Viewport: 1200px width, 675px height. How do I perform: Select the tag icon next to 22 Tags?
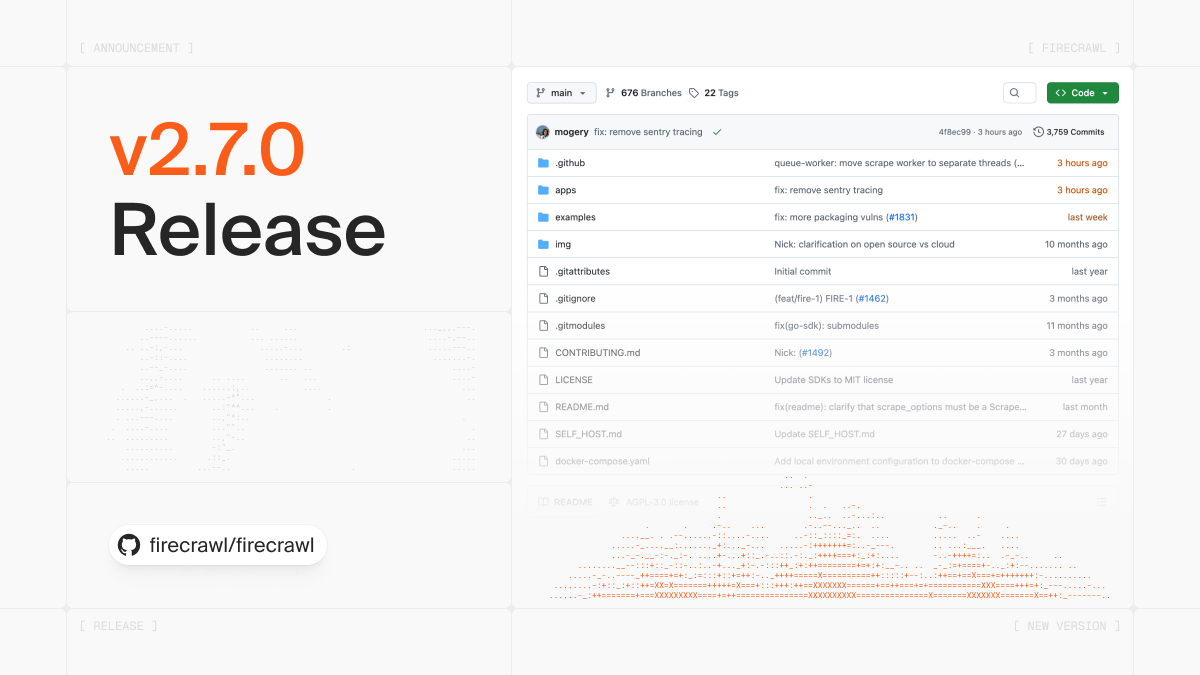click(692, 92)
